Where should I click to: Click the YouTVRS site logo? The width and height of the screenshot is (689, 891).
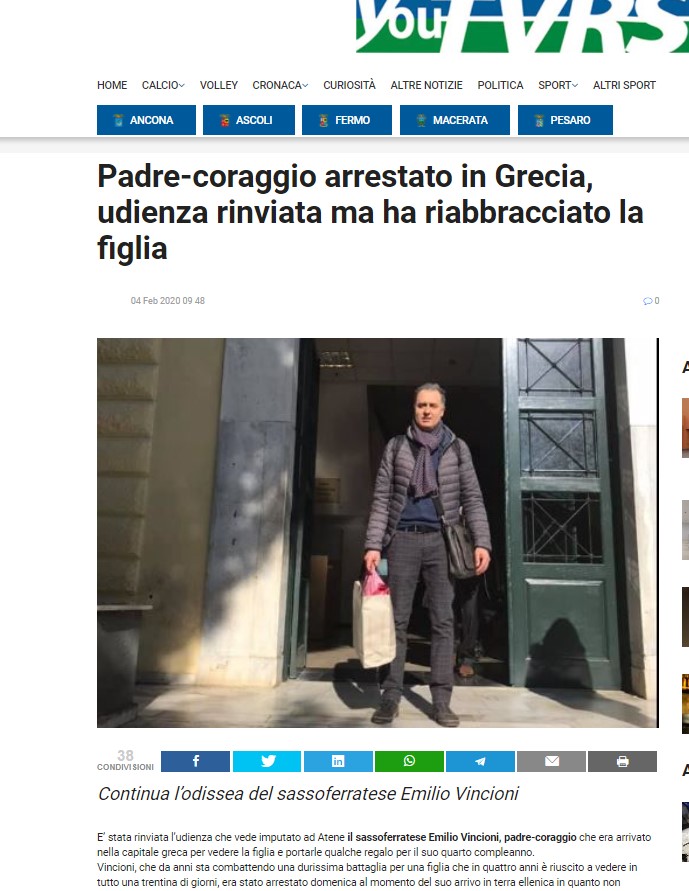click(x=522, y=26)
